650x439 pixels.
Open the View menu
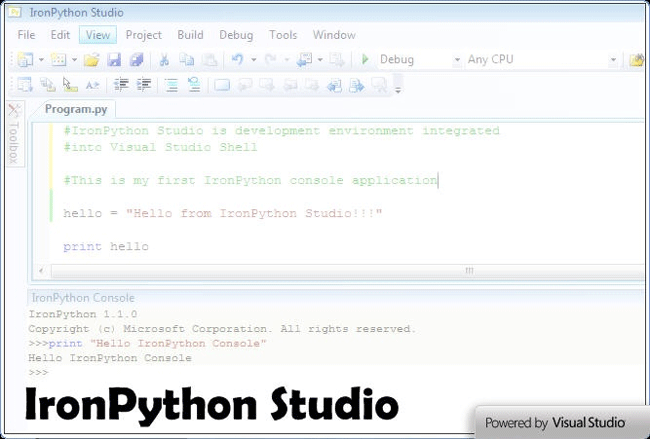click(x=98, y=35)
